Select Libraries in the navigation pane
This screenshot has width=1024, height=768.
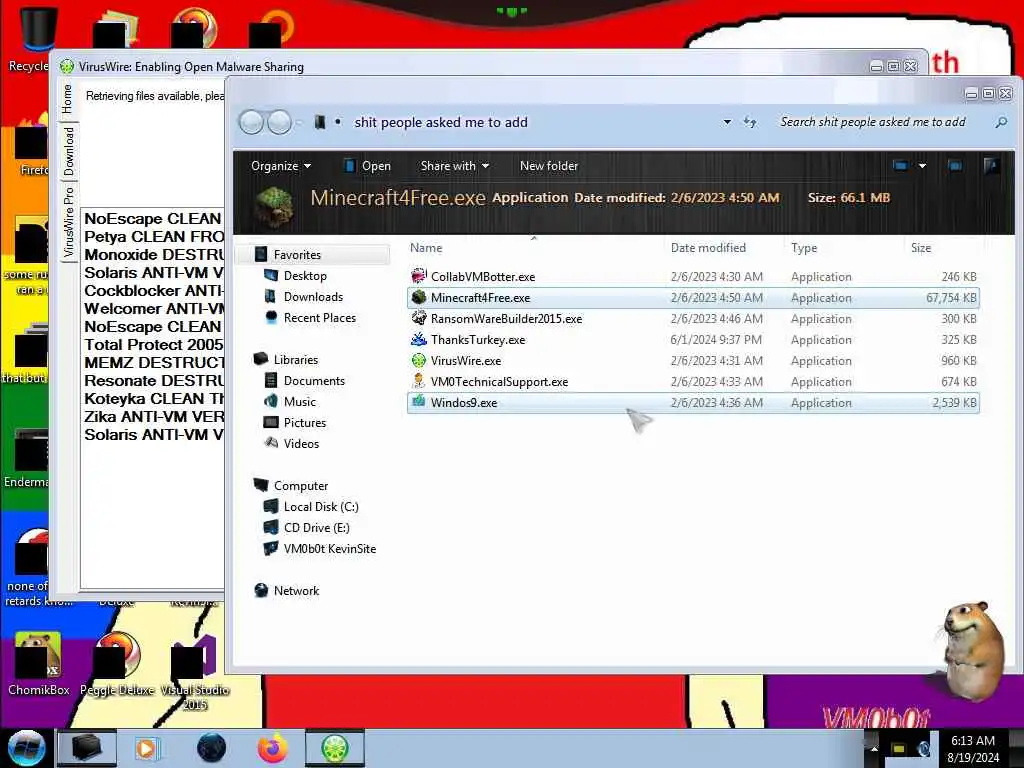295,359
